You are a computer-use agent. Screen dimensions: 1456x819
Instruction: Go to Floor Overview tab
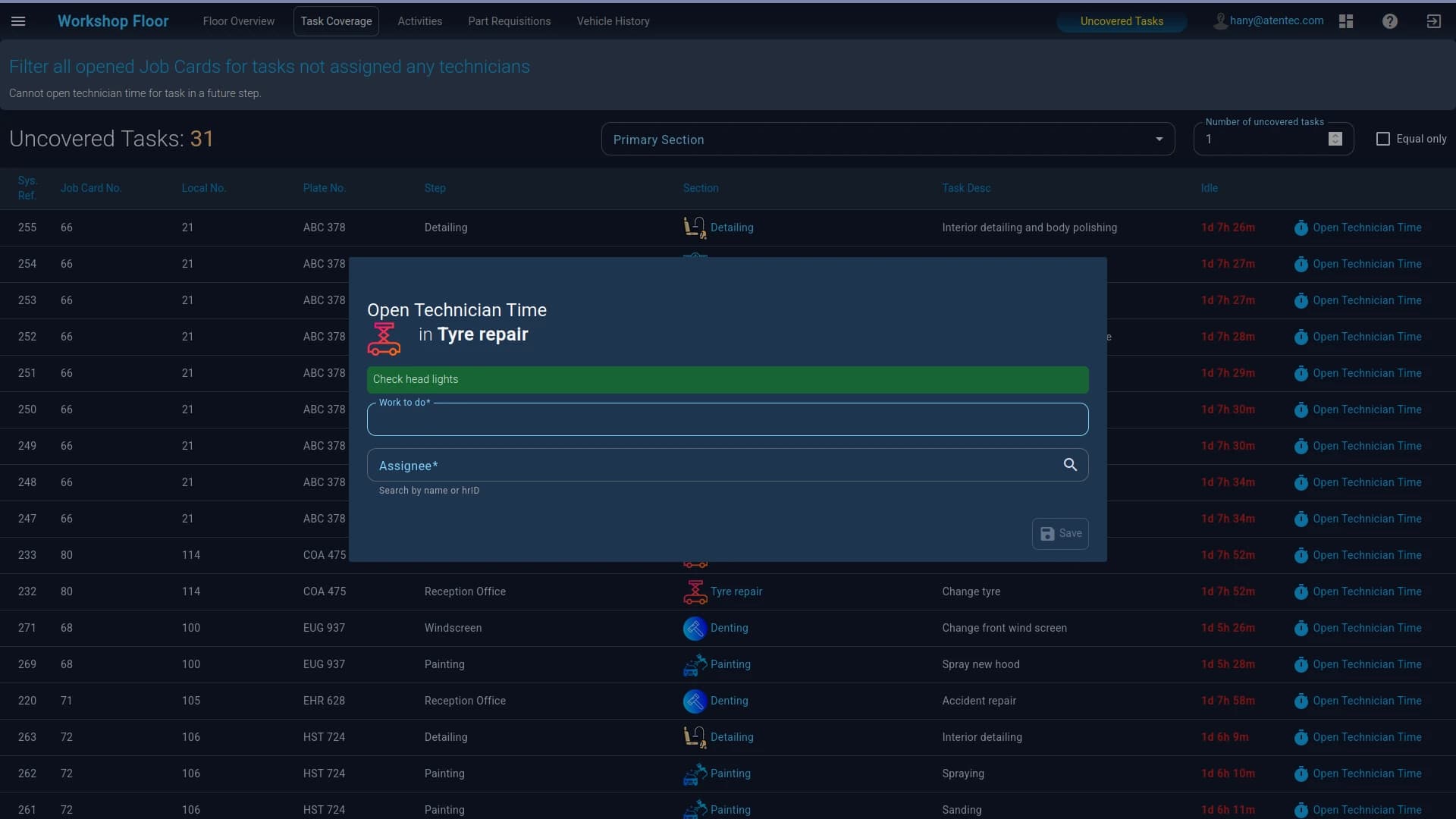[239, 21]
